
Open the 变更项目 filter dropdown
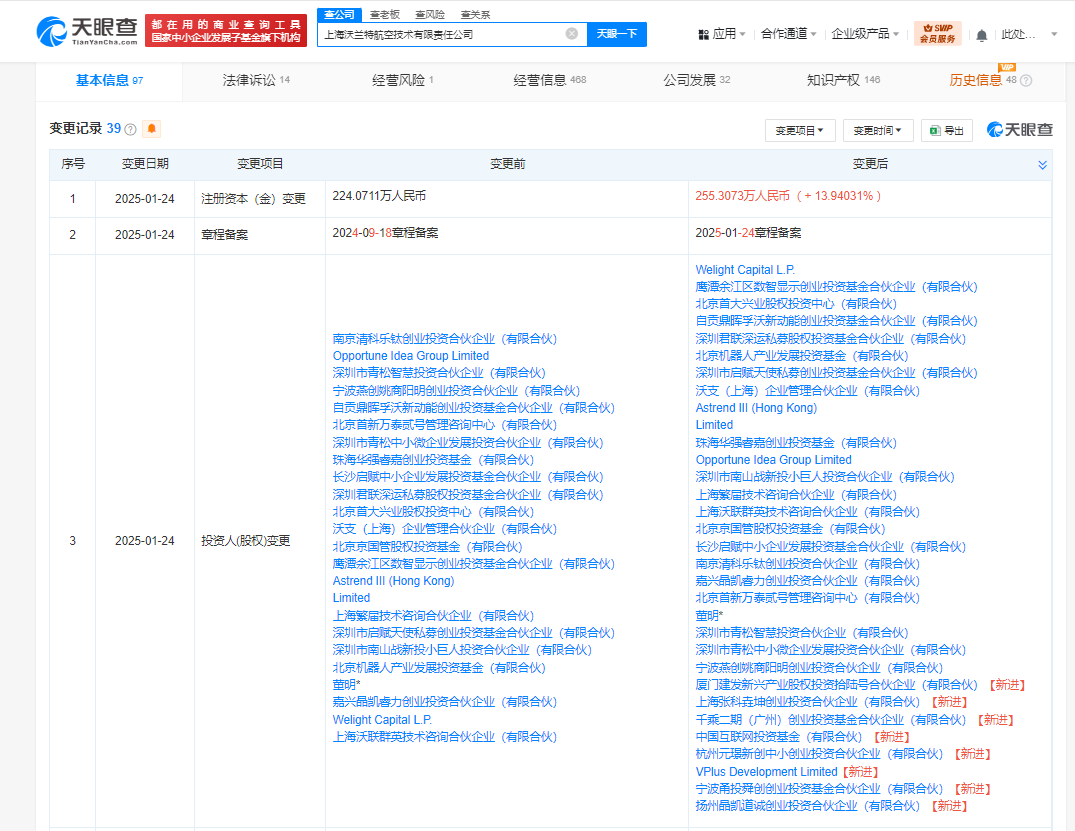800,130
